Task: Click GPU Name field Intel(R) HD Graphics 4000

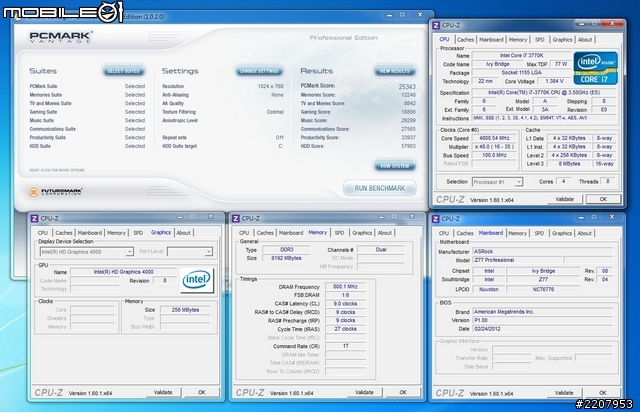Action: (124, 272)
